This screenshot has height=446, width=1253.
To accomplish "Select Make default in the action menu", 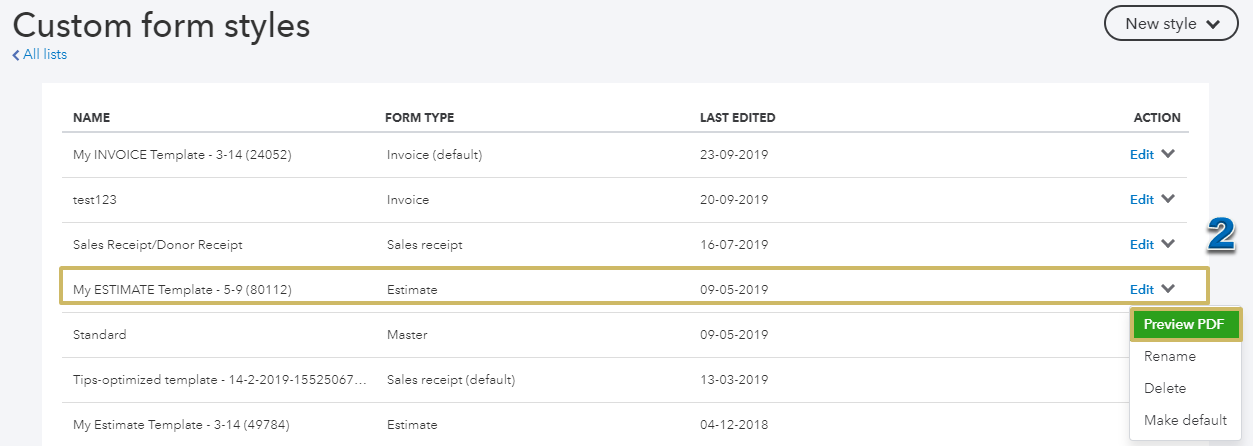I will tap(1185, 420).
